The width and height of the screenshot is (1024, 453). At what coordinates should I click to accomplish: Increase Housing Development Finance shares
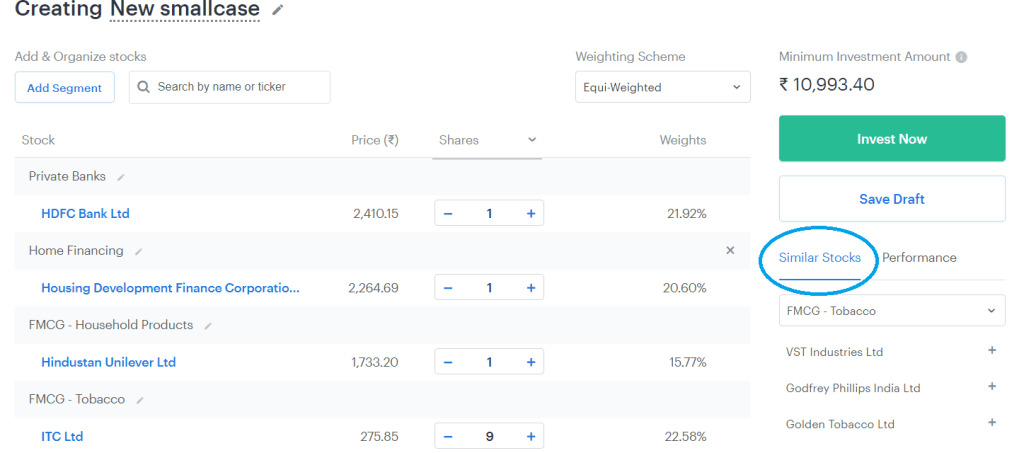[x=531, y=288]
